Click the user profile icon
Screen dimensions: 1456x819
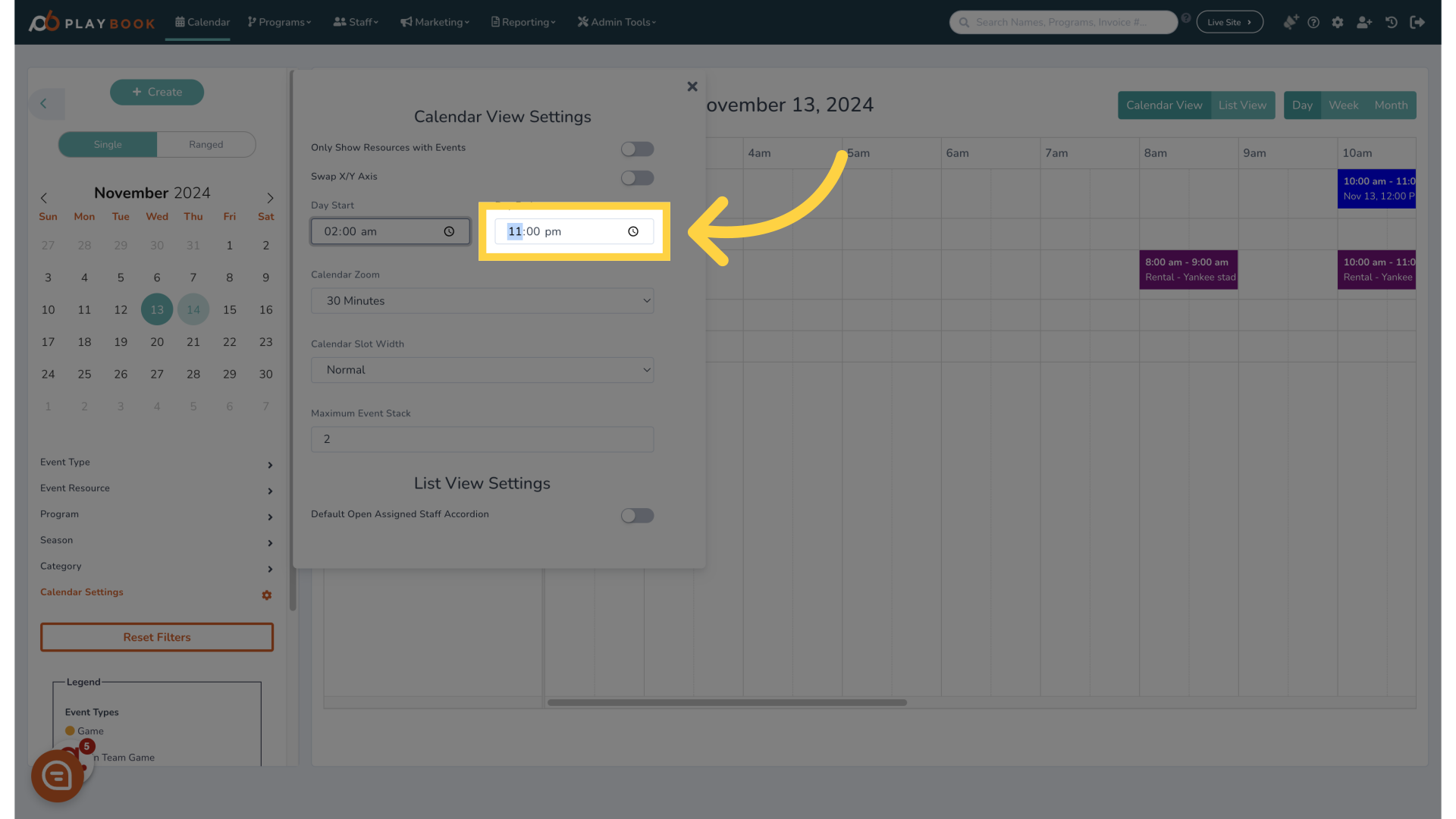pyautogui.click(x=1364, y=21)
